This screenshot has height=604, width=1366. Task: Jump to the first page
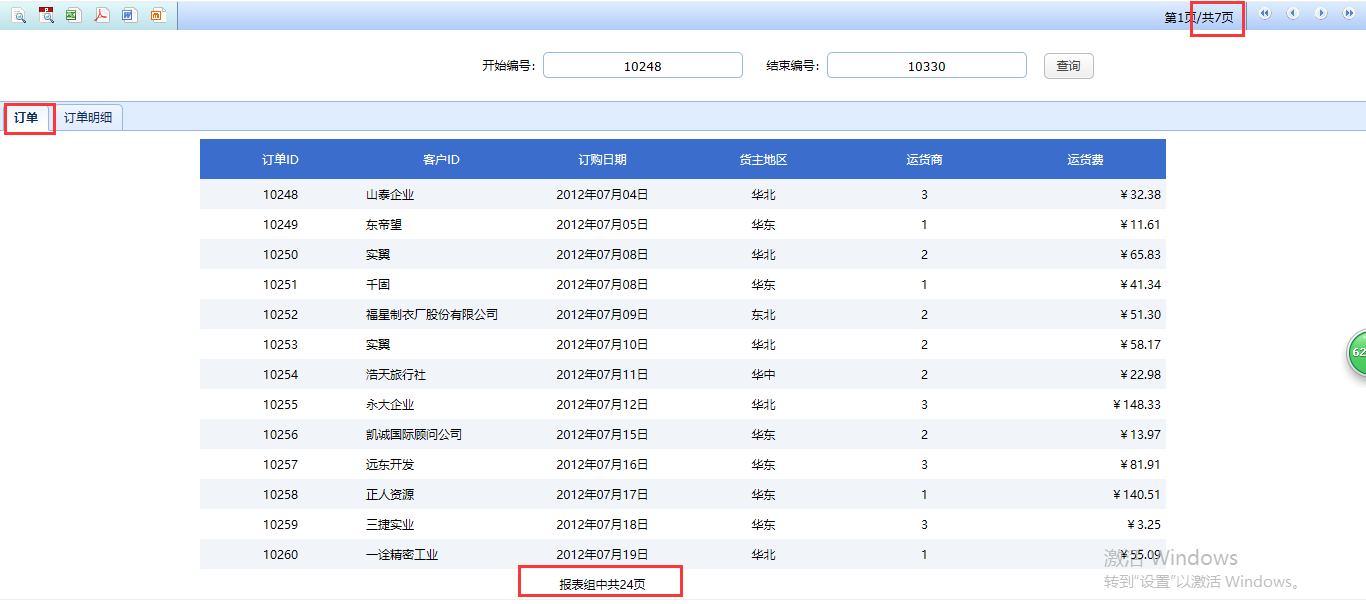1265,14
